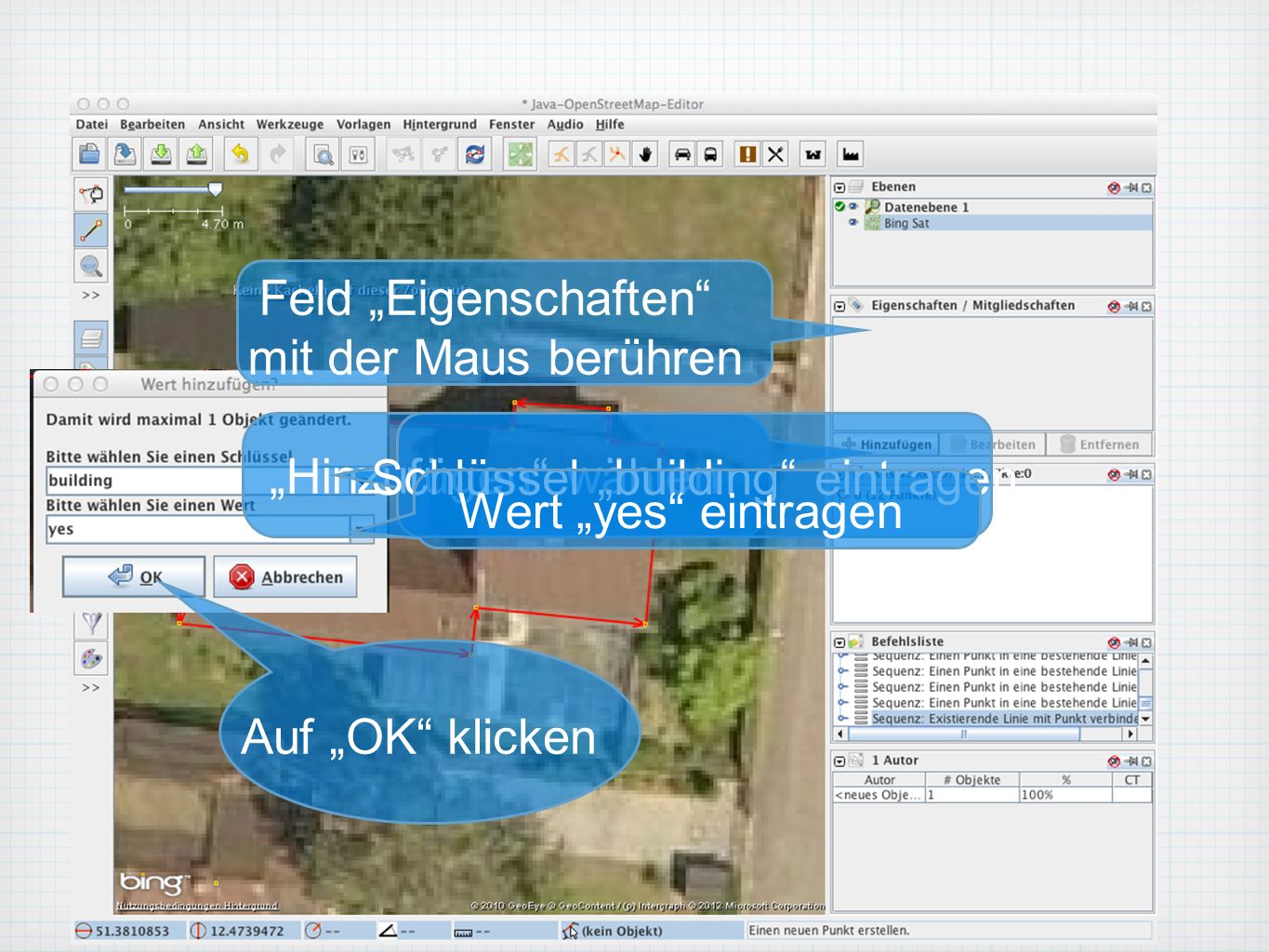
Task: Expand selected Sequenz Existierende Linie tree node
Action: [842, 719]
